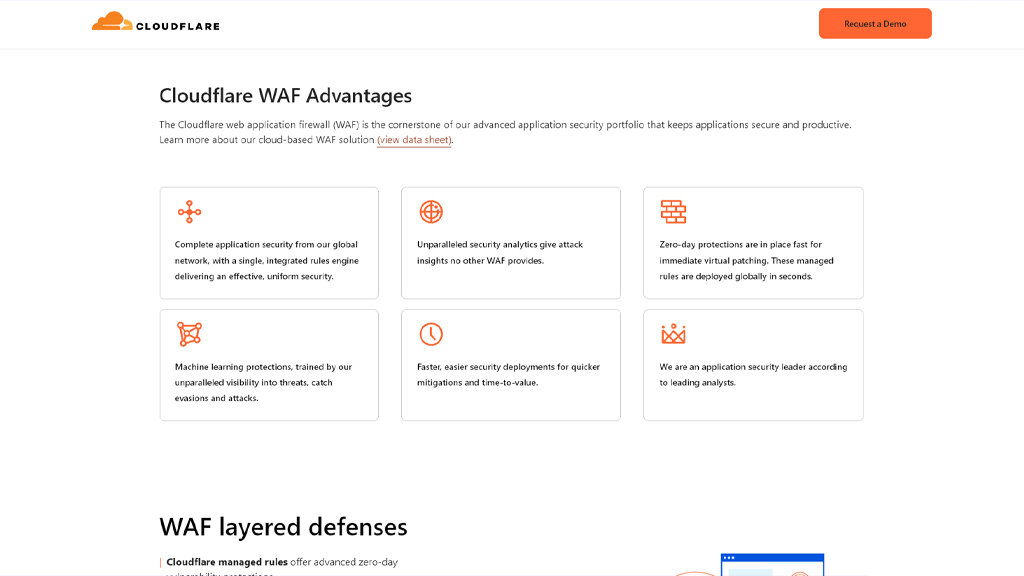Screen dimensions: 1024x576
Task: Click the bold 'Cloudflare managed rules' text
Action: pyautogui.click(x=227, y=562)
